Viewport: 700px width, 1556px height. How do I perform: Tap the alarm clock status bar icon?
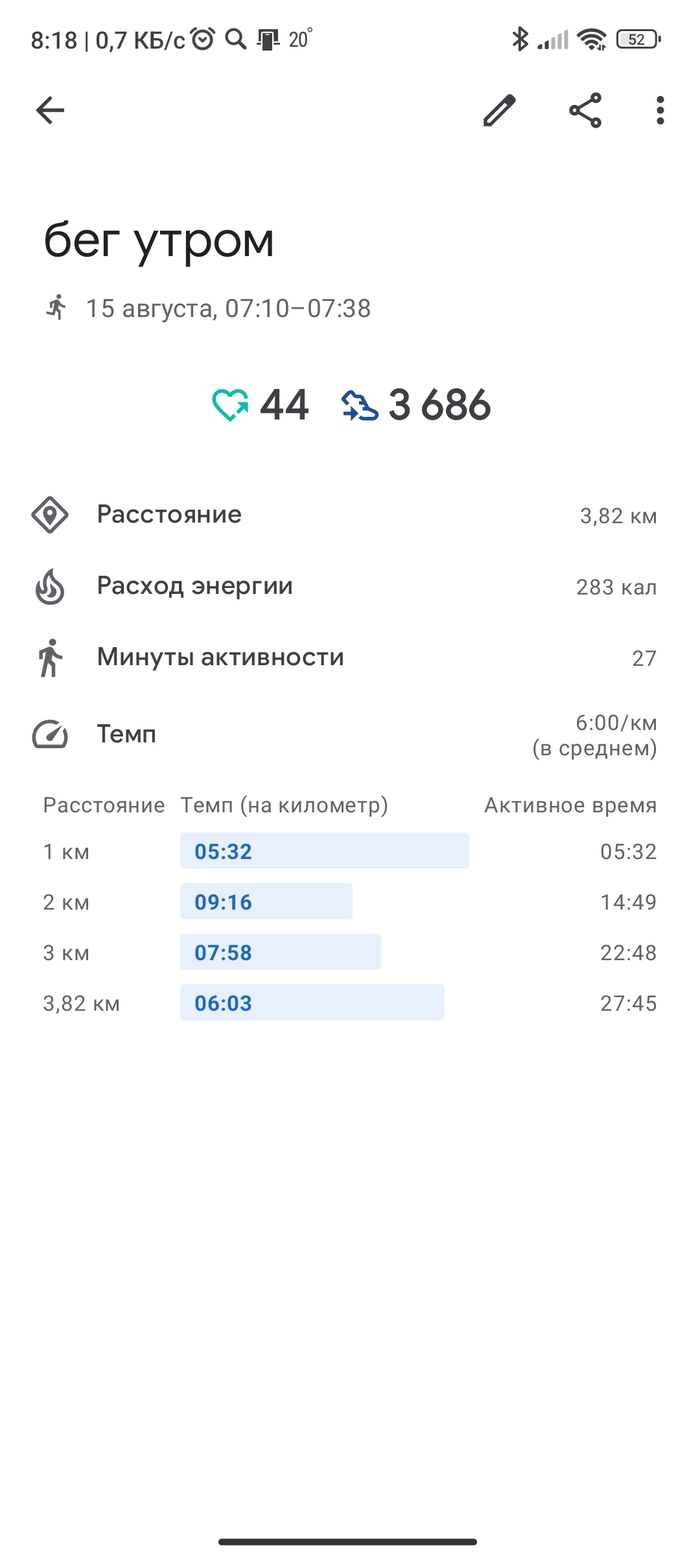coord(203,39)
